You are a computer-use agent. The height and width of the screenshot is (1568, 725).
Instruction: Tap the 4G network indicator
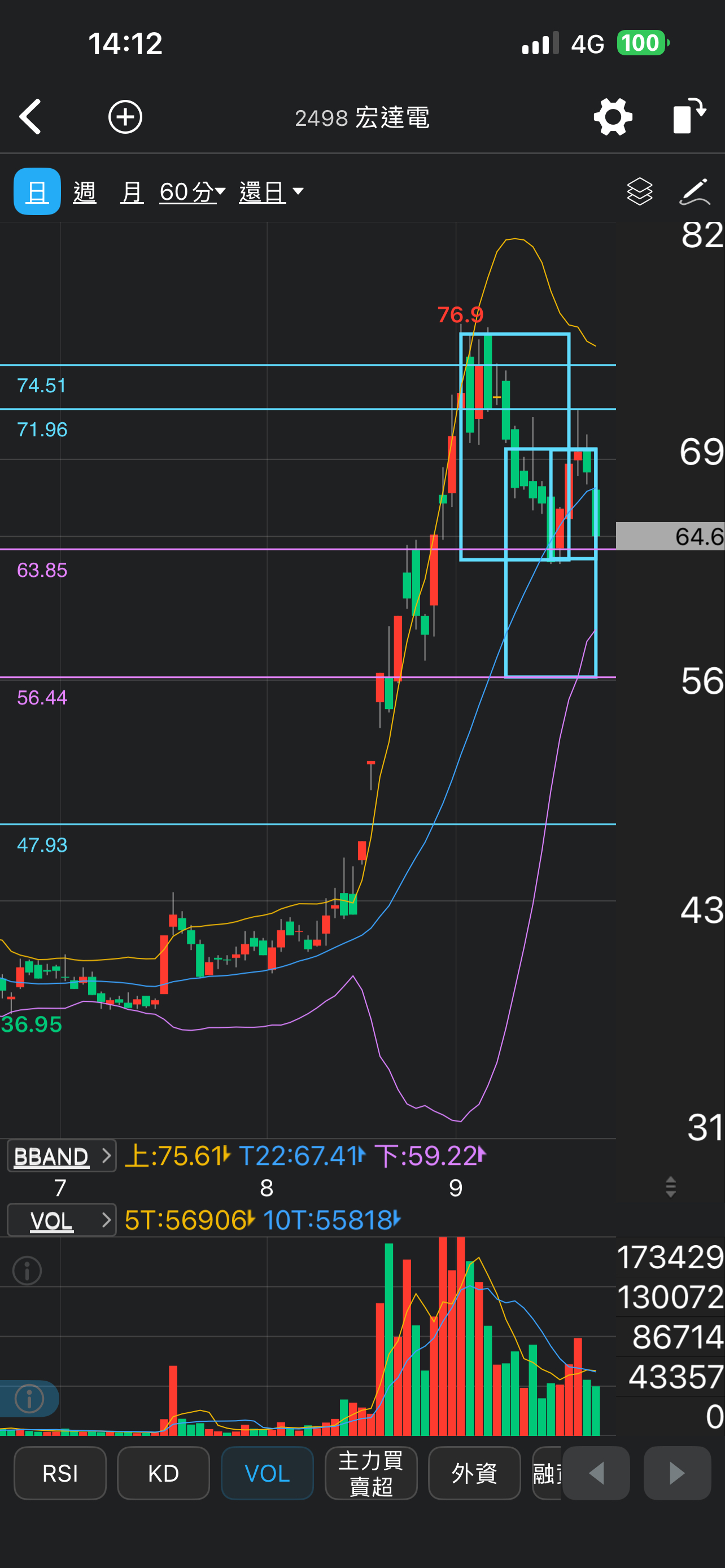point(587,44)
